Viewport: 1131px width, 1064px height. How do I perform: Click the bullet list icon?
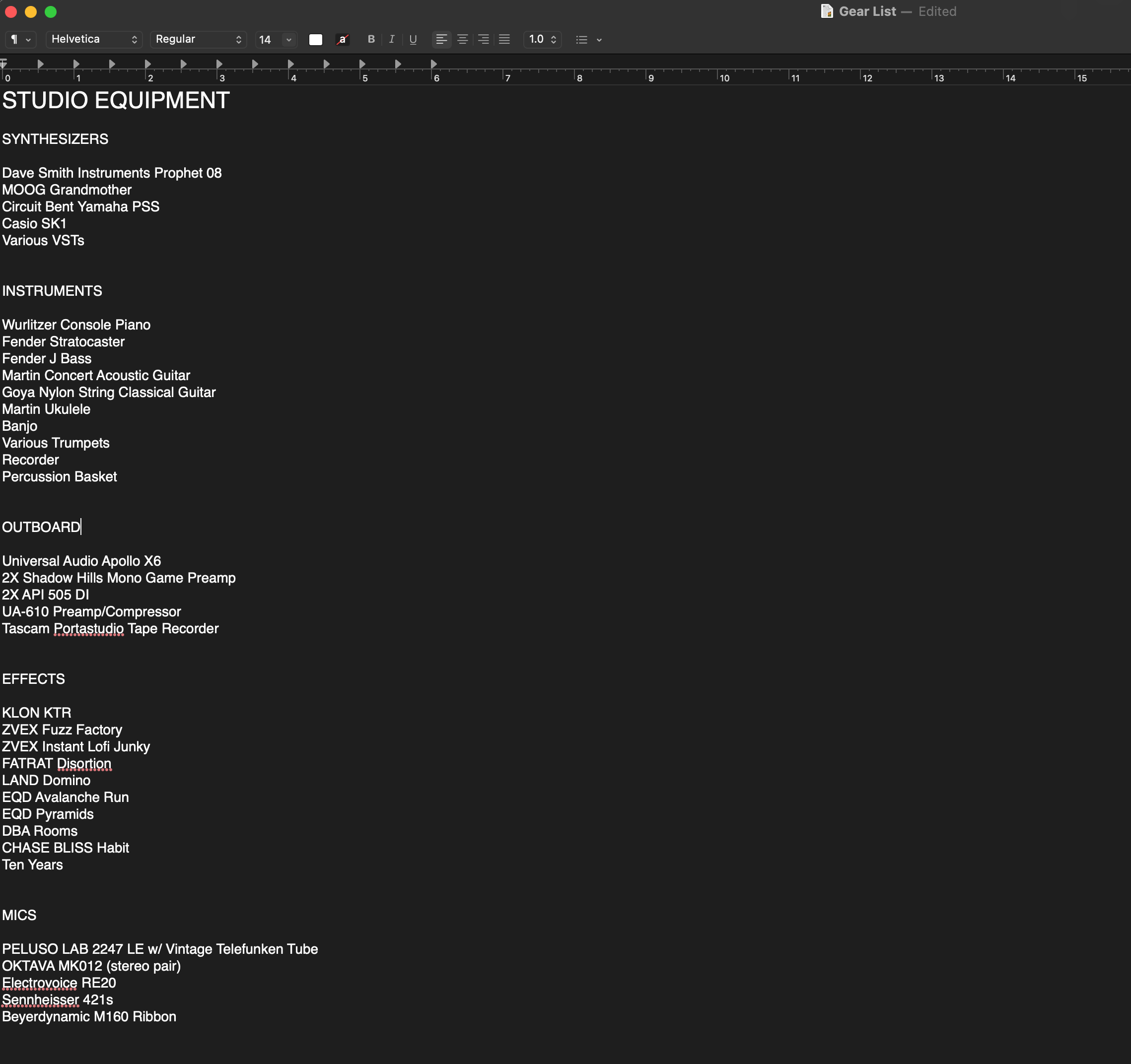581,39
